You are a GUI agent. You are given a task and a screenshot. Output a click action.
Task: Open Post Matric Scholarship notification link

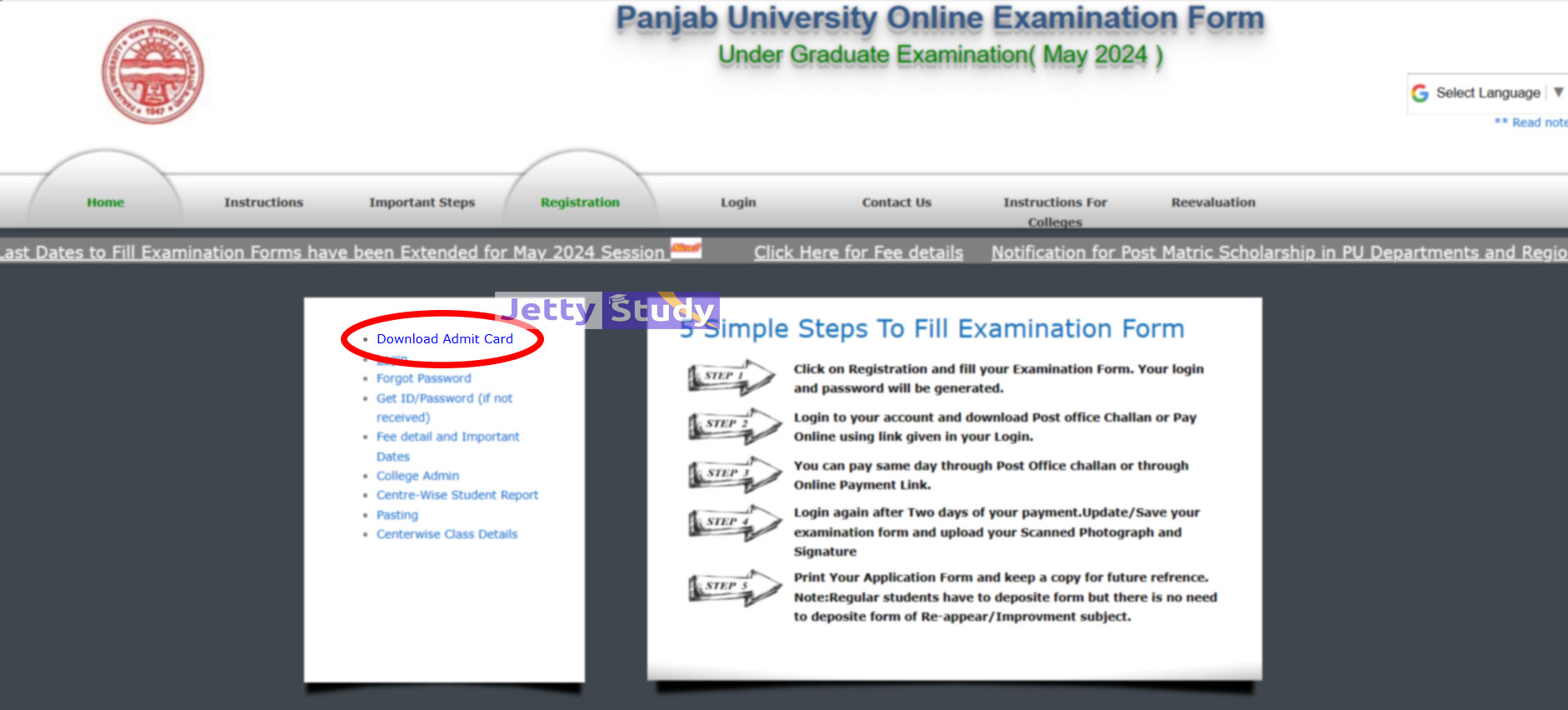click(1280, 252)
